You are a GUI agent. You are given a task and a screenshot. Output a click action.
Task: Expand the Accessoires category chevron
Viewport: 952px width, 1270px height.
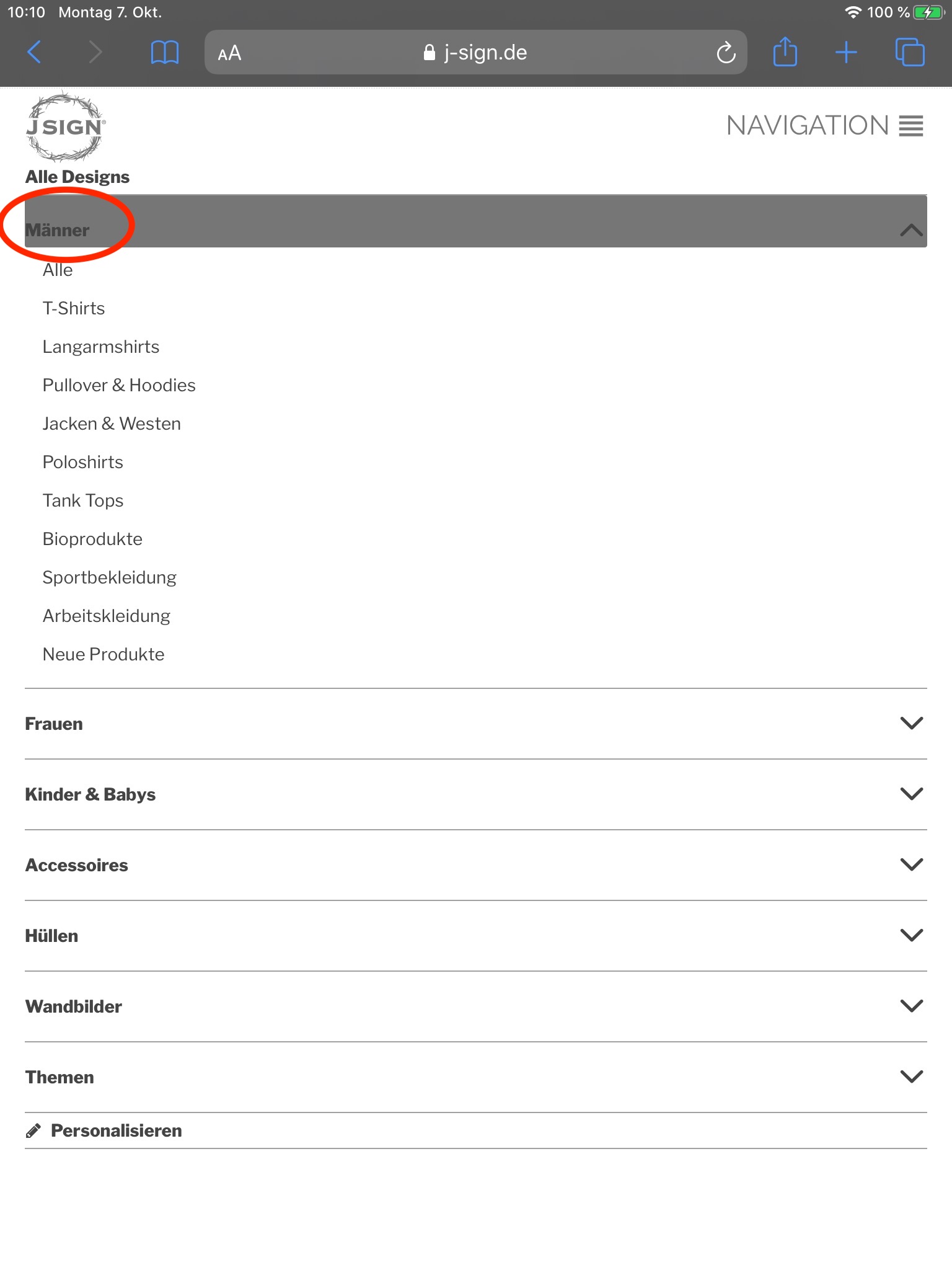click(911, 864)
